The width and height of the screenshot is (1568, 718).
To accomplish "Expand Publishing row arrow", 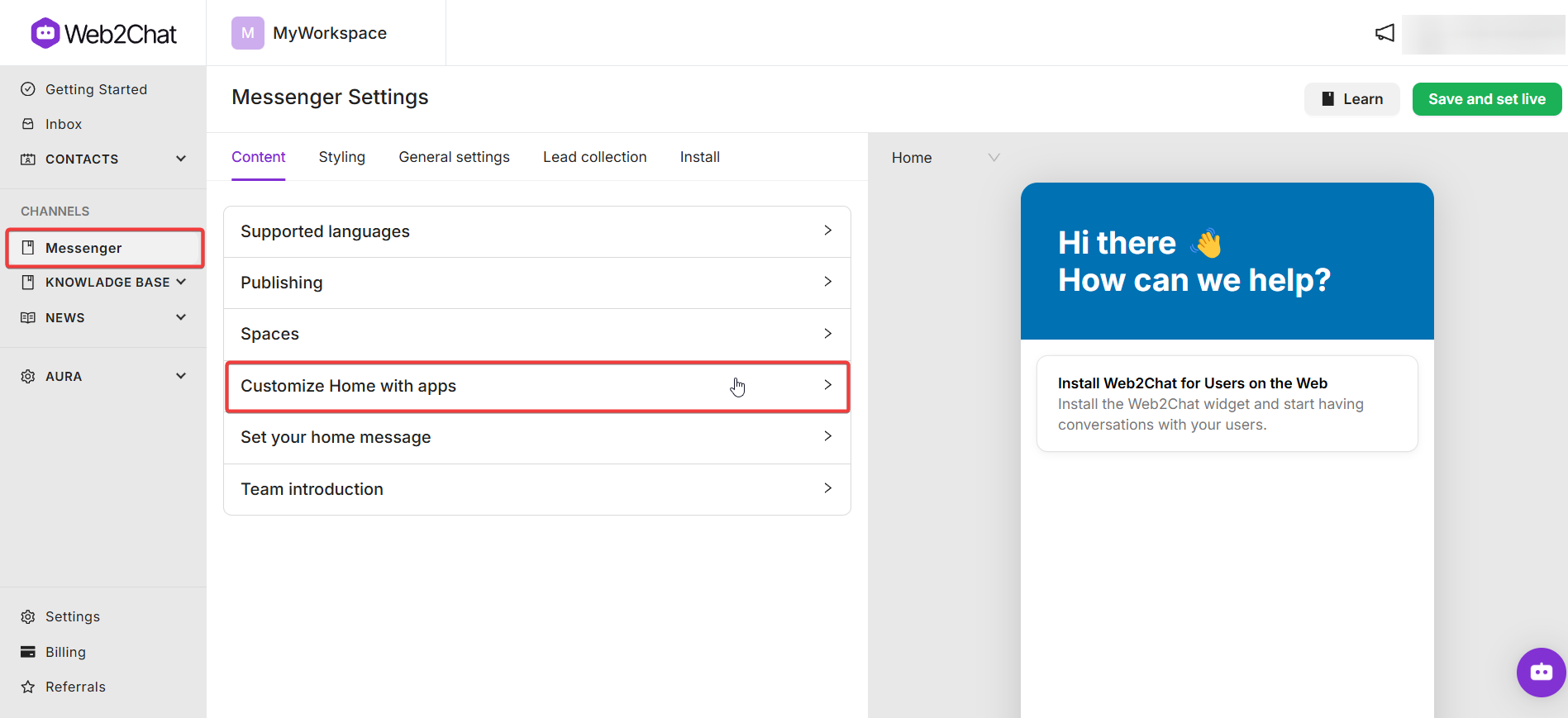I will [827, 282].
